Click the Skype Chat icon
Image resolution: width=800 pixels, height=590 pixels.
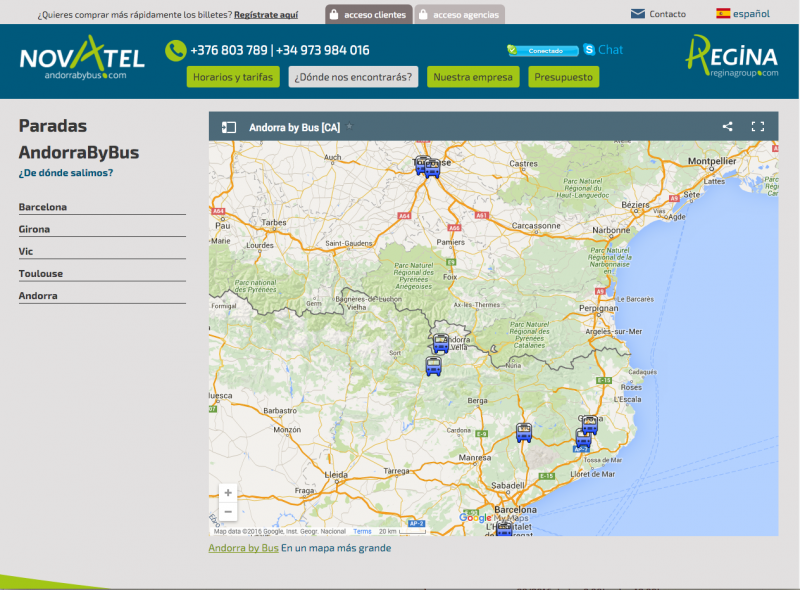point(590,49)
